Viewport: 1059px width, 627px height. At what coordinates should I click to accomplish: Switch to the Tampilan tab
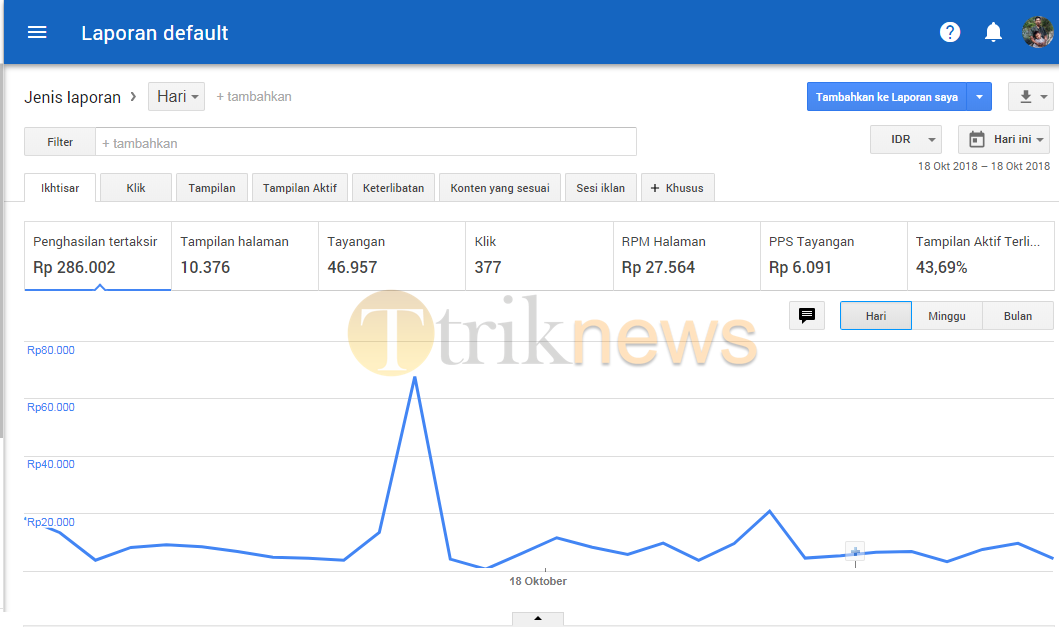point(212,188)
